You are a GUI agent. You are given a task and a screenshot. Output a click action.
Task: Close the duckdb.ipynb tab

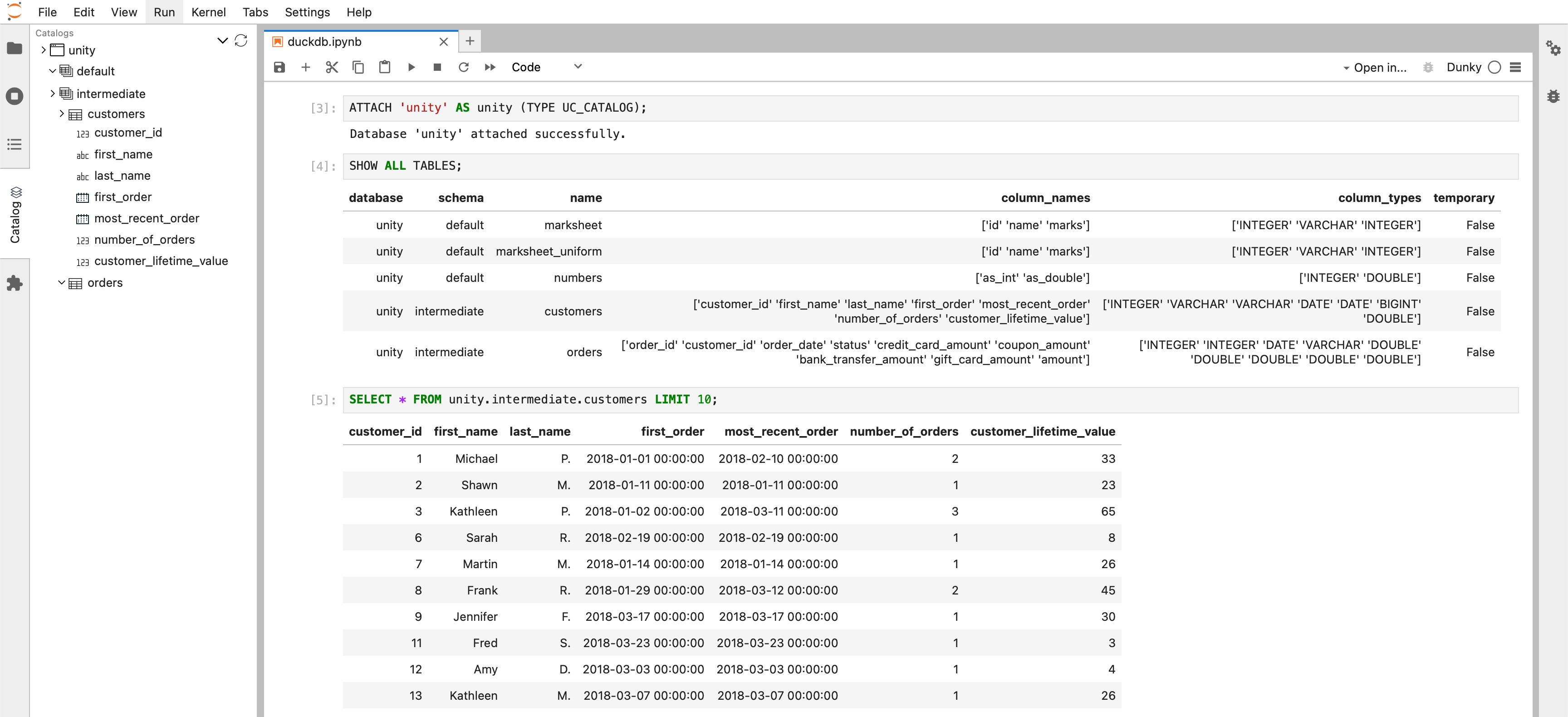tap(444, 41)
